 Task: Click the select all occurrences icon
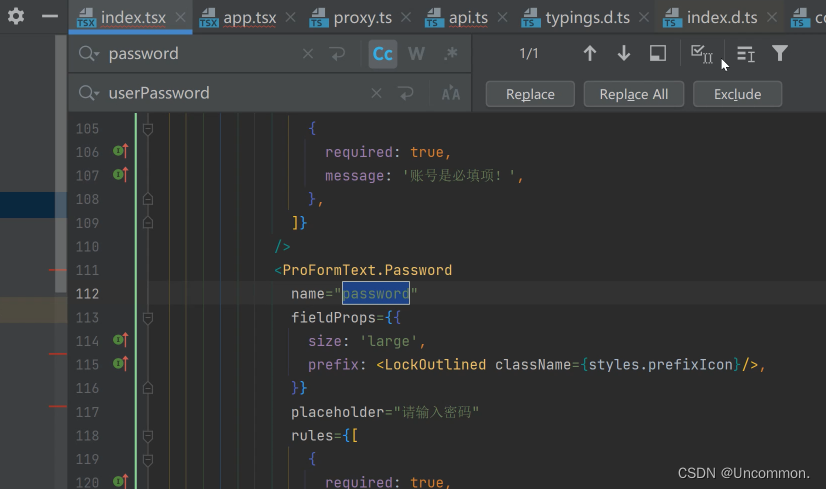[x=746, y=53]
